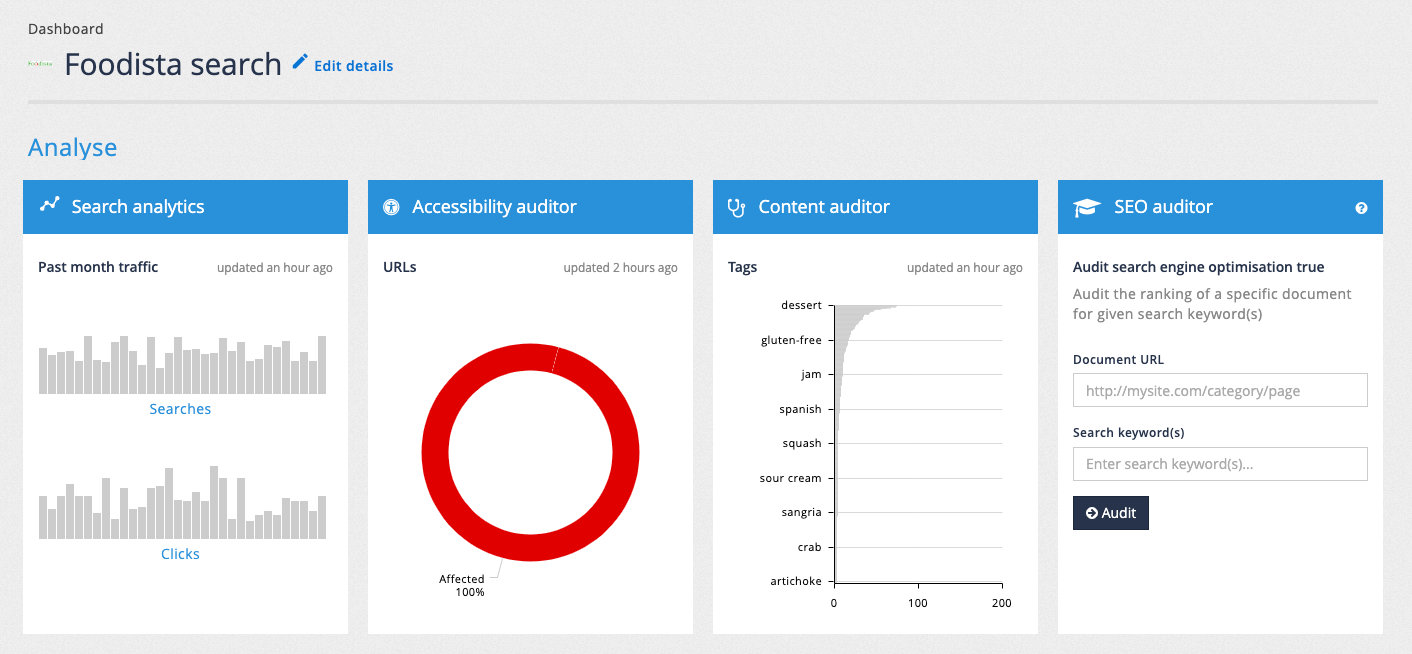
Task: Open the SEO auditor help icon
Action: 1360,208
